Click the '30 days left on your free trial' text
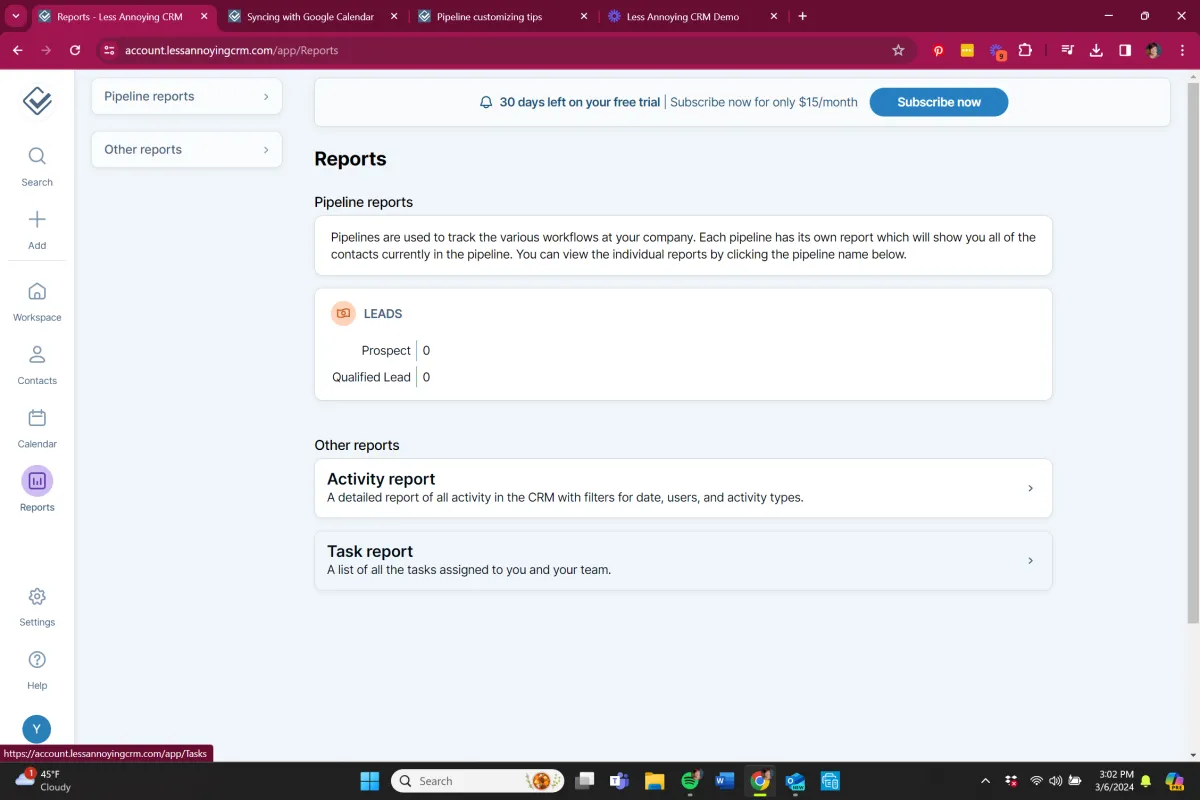1200x800 pixels. (580, 102)
